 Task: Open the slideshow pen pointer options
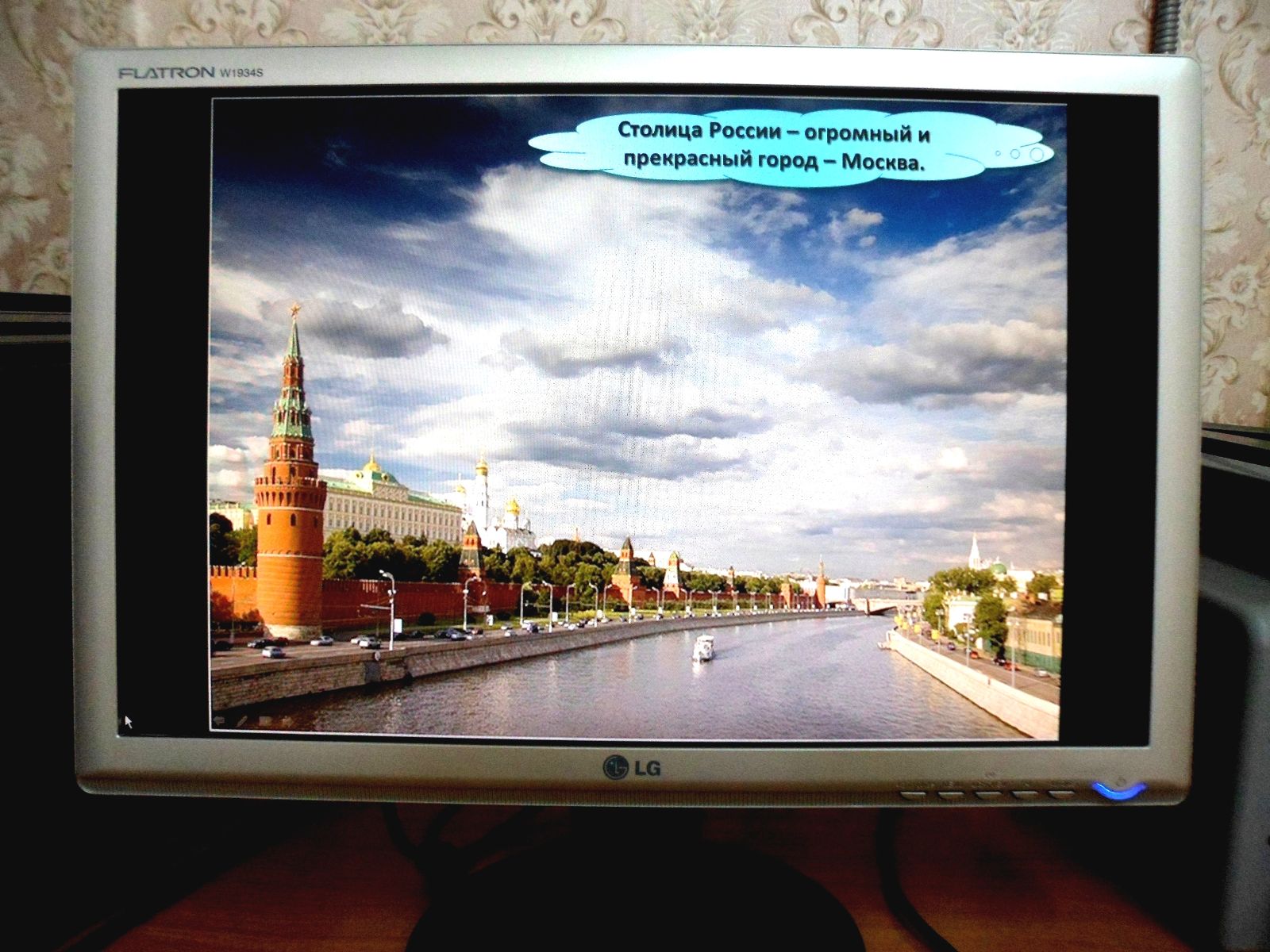[x=242, y=720]
